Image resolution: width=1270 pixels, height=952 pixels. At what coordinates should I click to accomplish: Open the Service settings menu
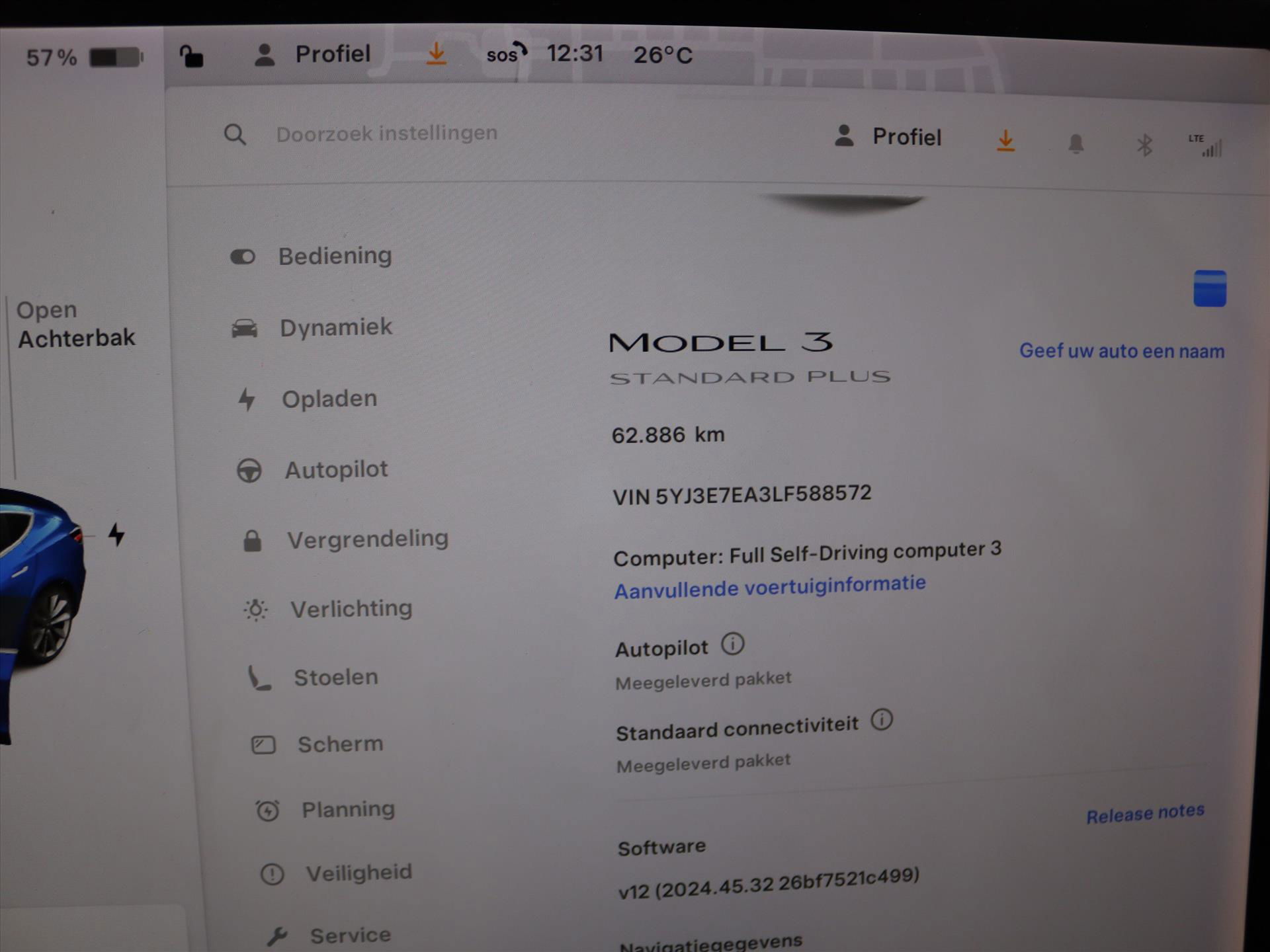[329, 935]
